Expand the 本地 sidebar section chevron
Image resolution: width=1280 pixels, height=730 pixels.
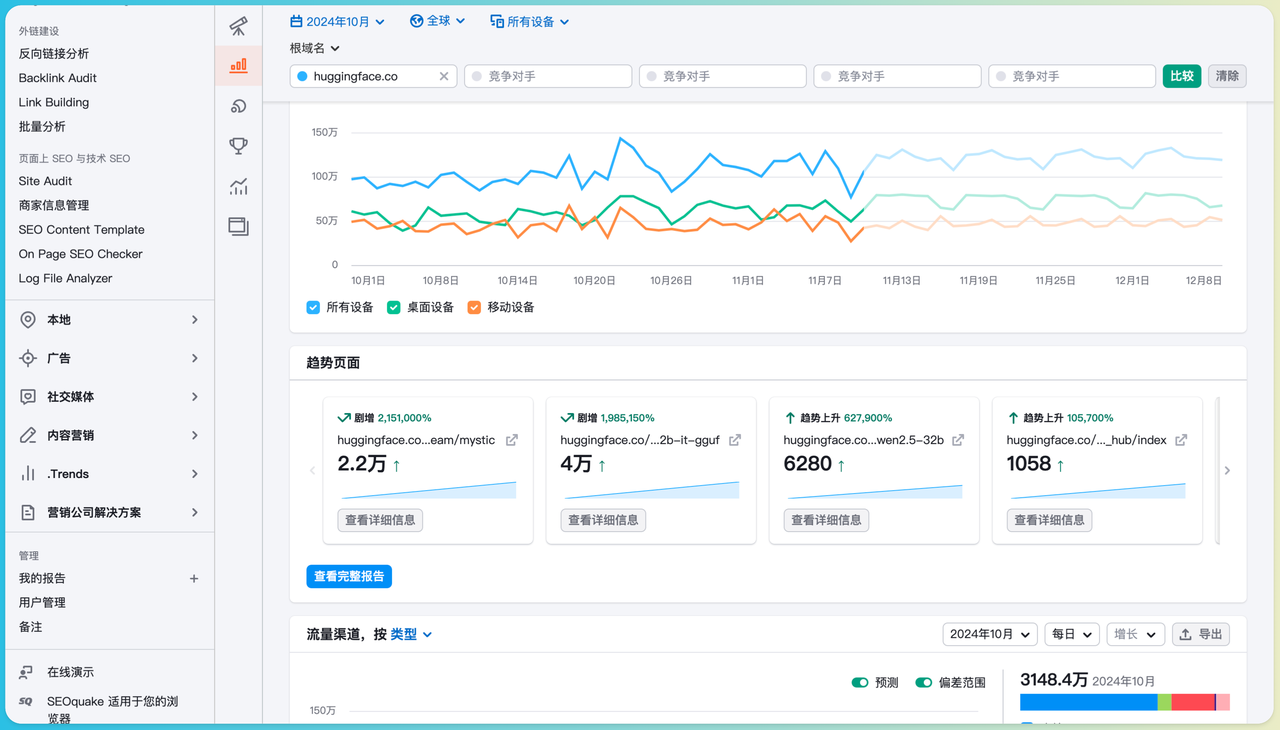[x=194, y=320]
